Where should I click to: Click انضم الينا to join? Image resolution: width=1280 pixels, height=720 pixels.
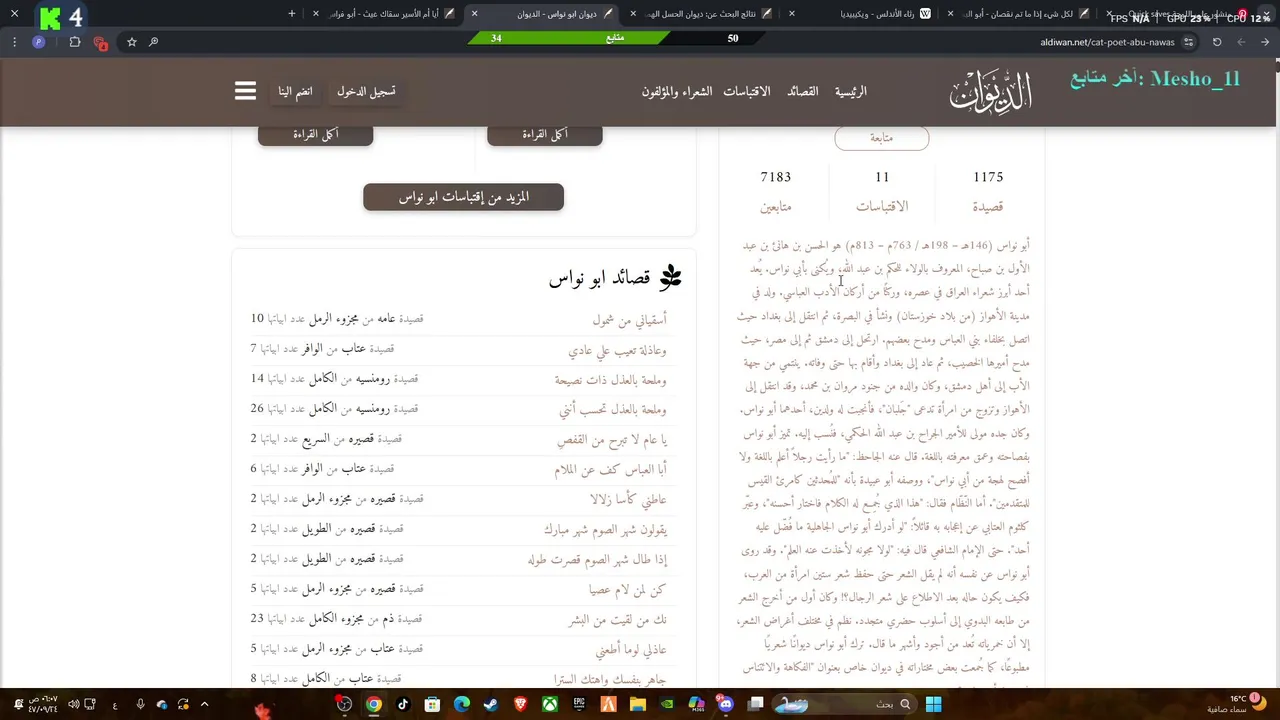pos(295,91)
